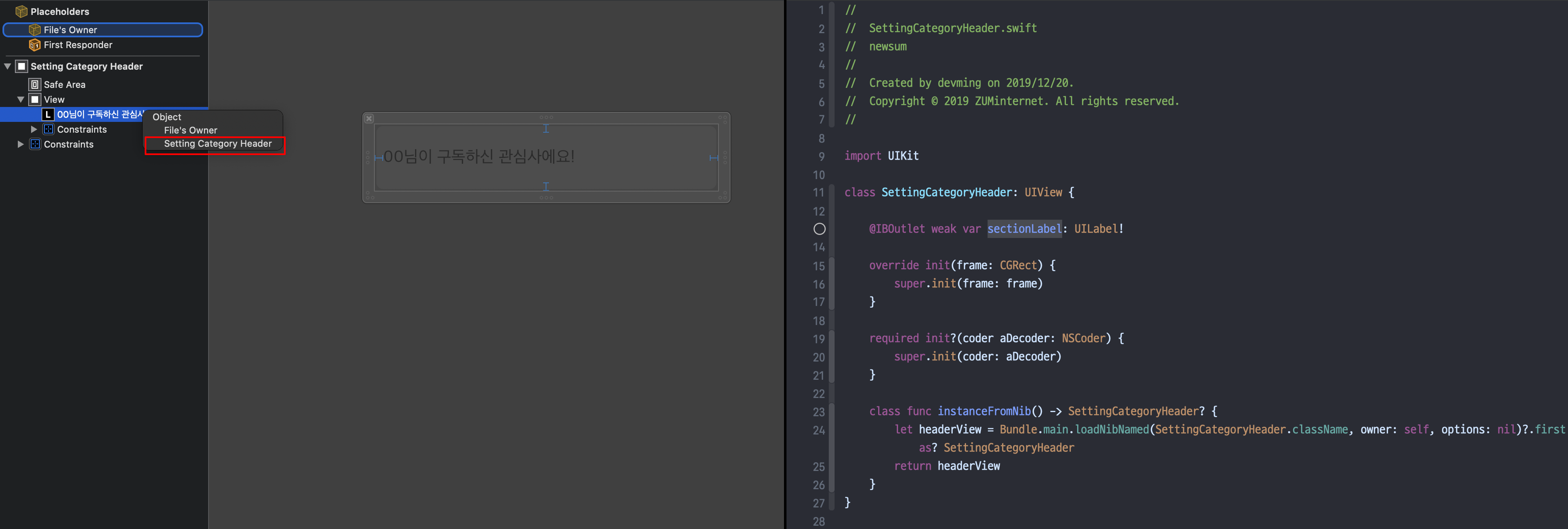Screen dimensions: 1568x529
Task: Click the First Responder cube icon
Action: (x=34, y=45)
